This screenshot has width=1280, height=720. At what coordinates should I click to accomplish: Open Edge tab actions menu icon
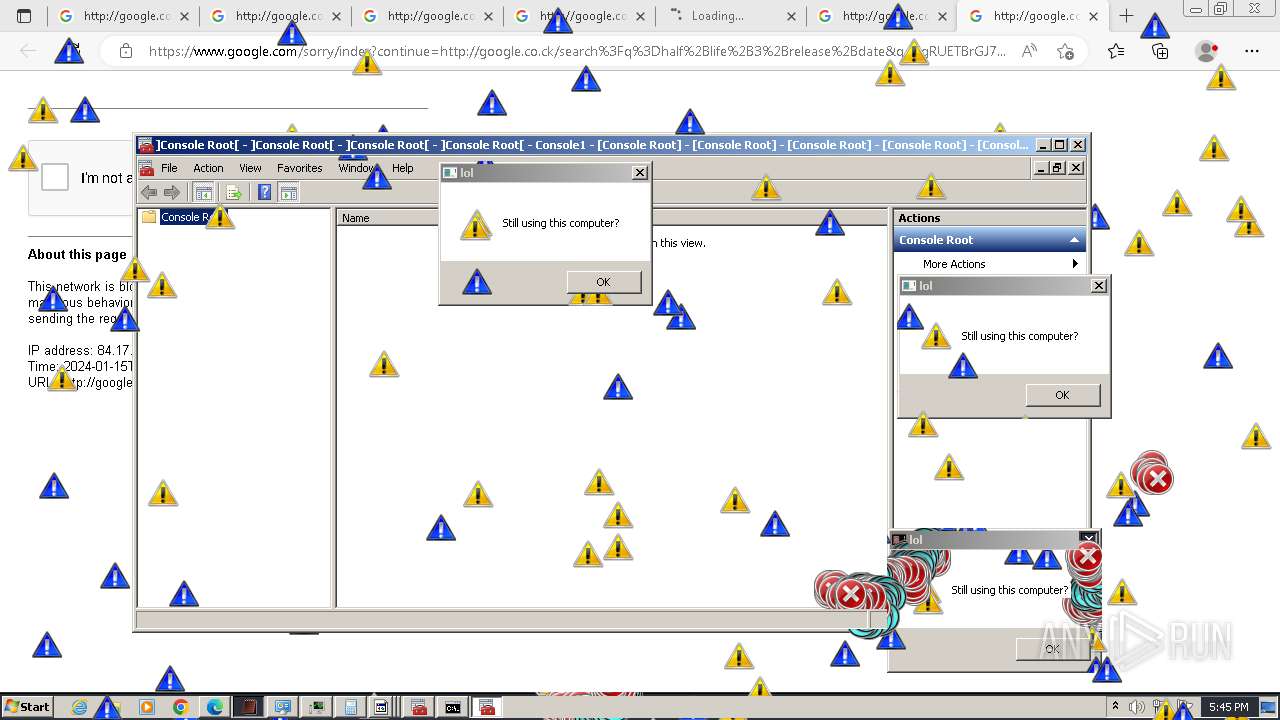[x=24, y=16]
